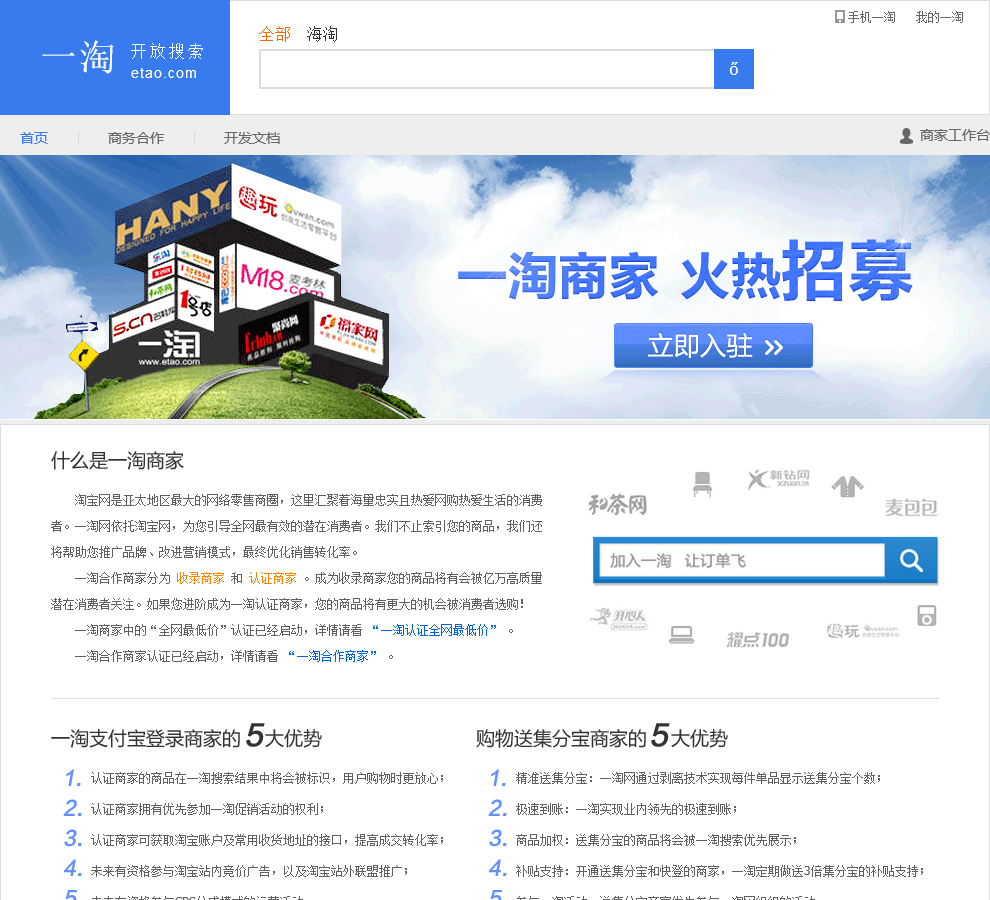Open “一淘合作商家” link

point(332,656)
